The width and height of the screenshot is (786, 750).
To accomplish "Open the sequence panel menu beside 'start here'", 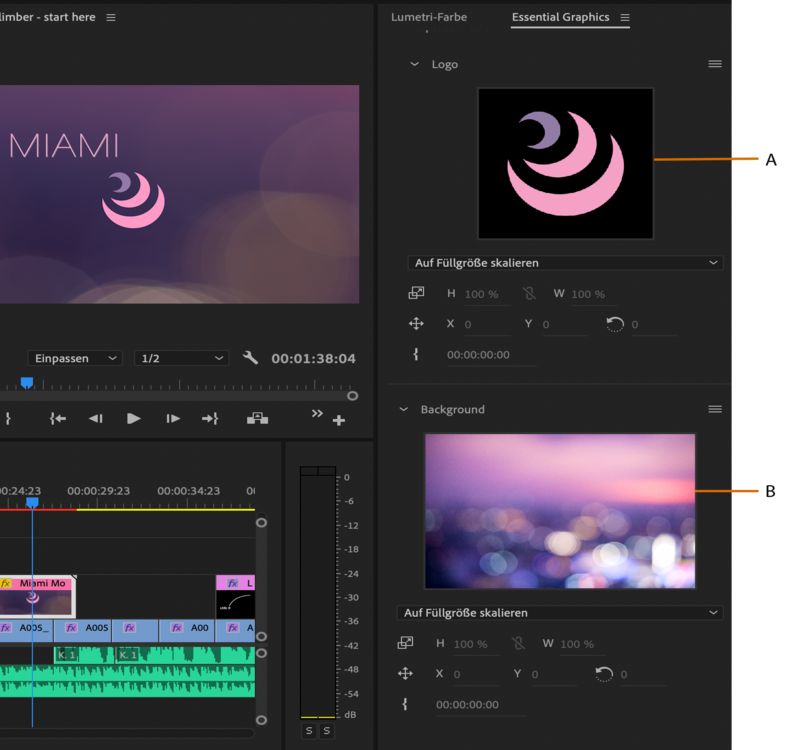I will pyautogui.click(x=111, y=18).
